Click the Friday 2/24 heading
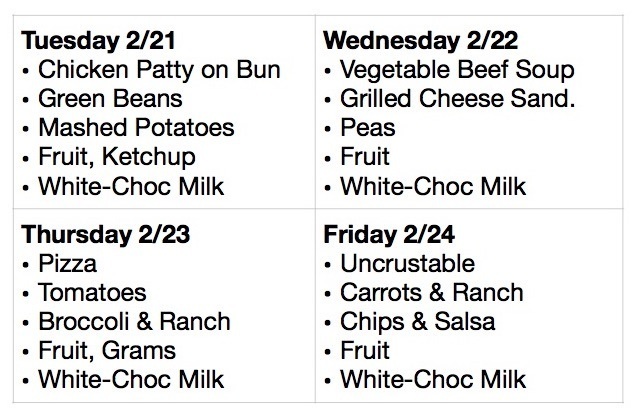Screen dimensions: 637x418 (x=389, y=235)
